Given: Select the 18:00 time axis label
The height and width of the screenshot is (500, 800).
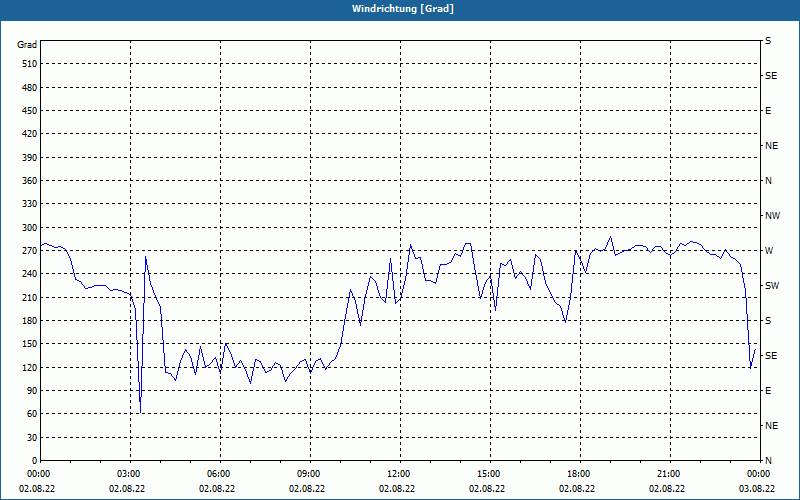Looking at the screenshot, I should (x=580, y=473).
